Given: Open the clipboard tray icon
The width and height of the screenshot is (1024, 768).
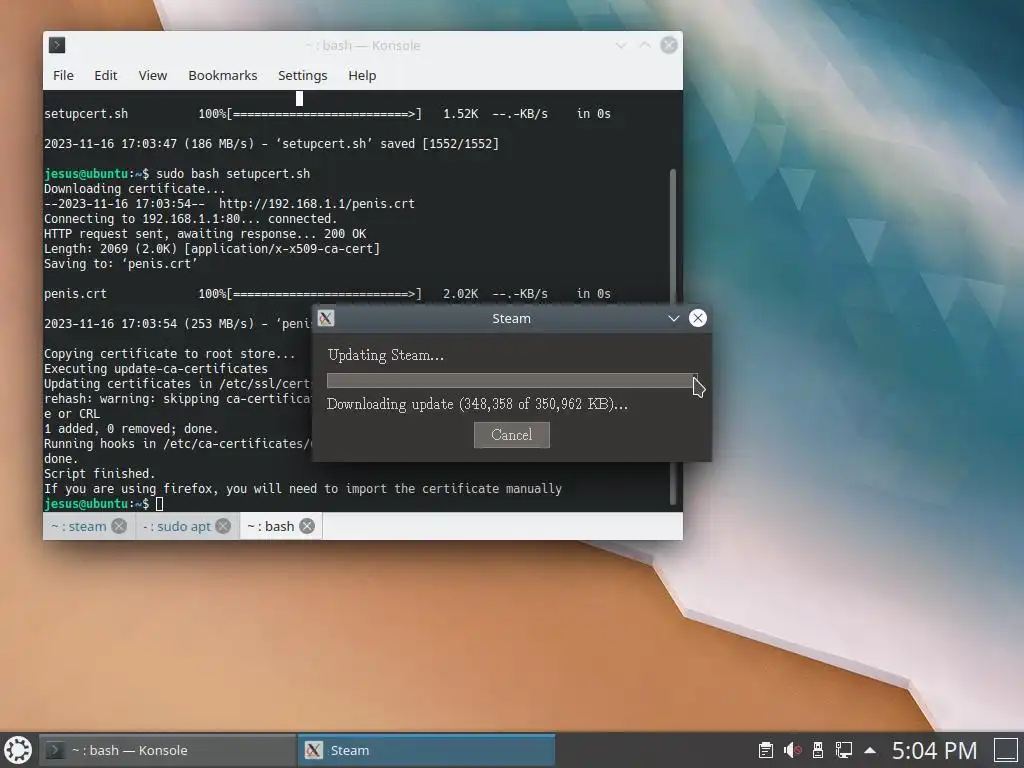Looking at the screenshot, I should [x=765, y=750].
